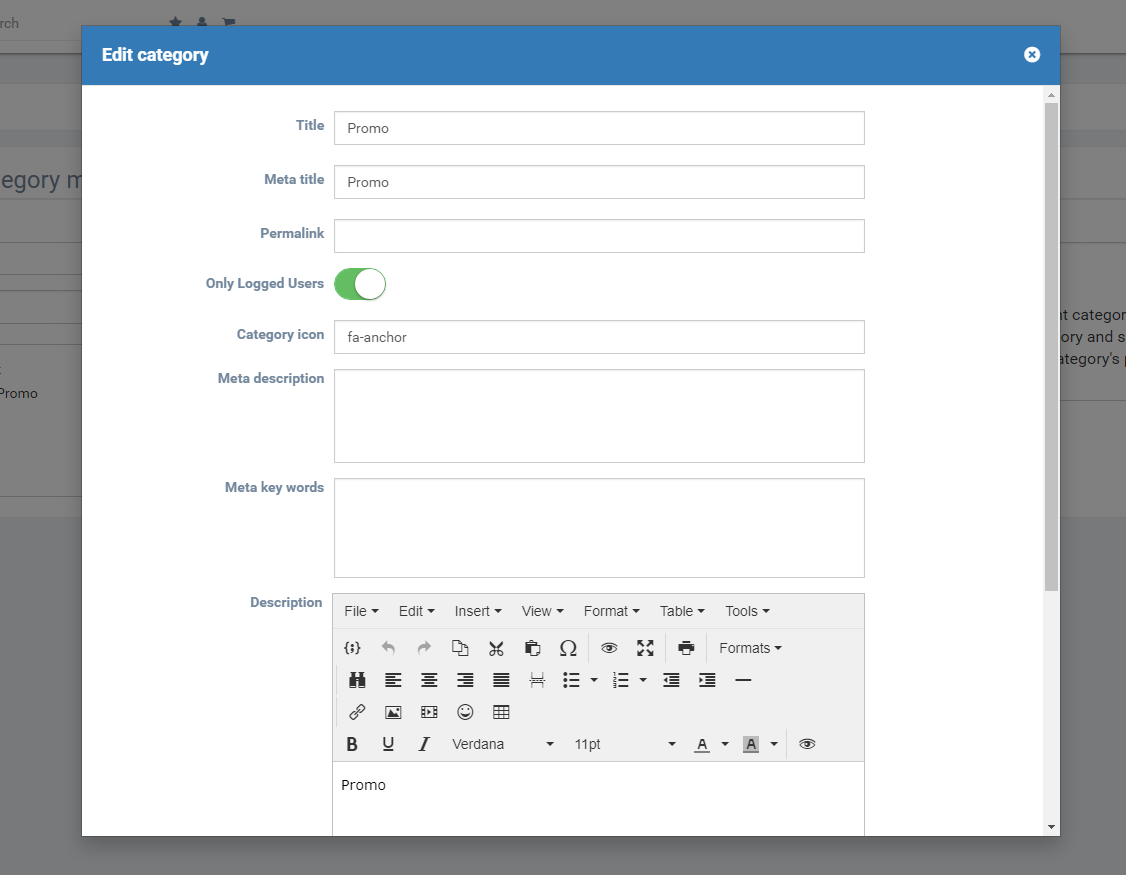Toggle visual aids eye icon after colors
1126x875 pixels.
click(x=807, y=744)
